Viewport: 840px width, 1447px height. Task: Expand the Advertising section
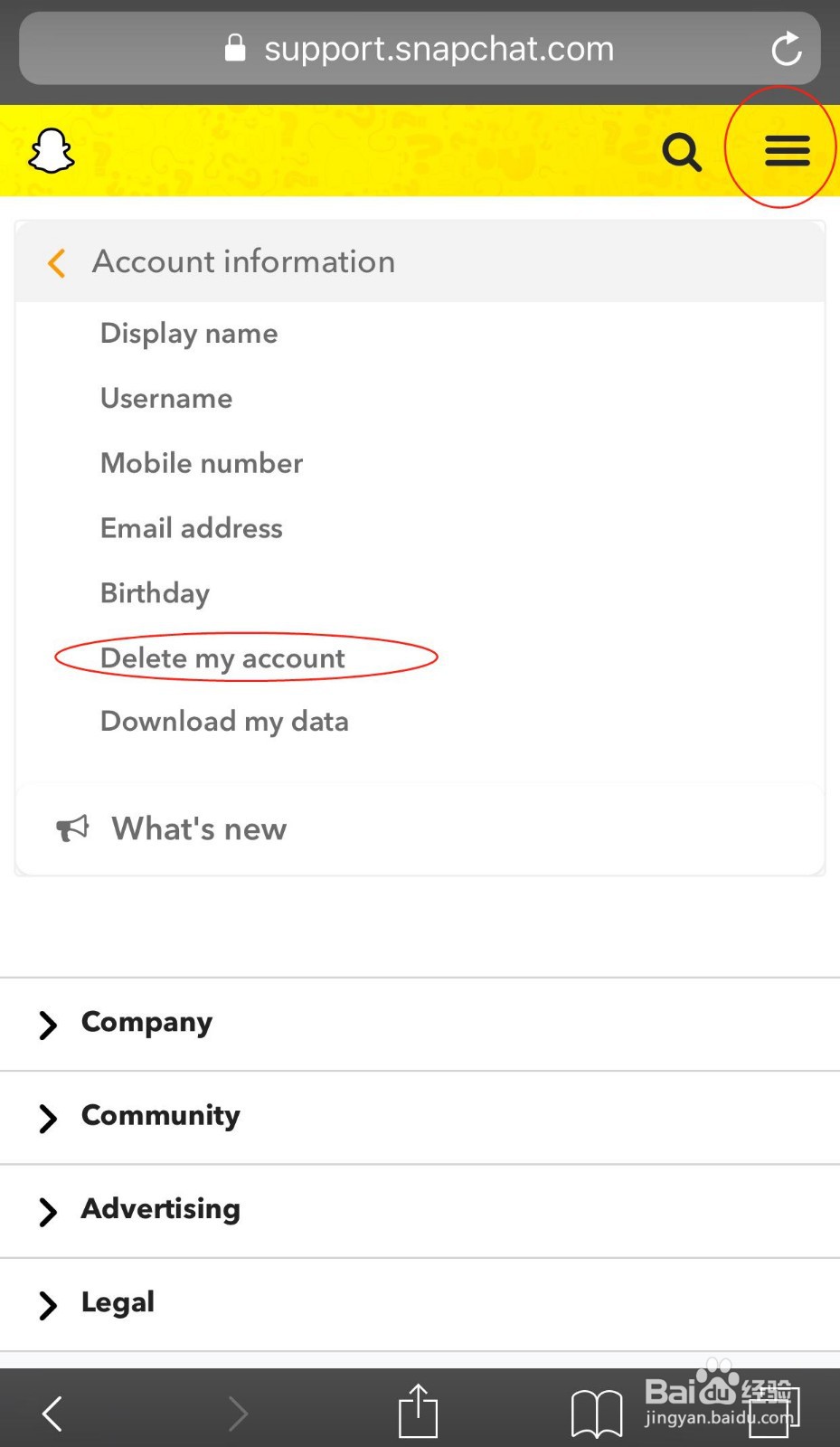(x=160, y=1209)
